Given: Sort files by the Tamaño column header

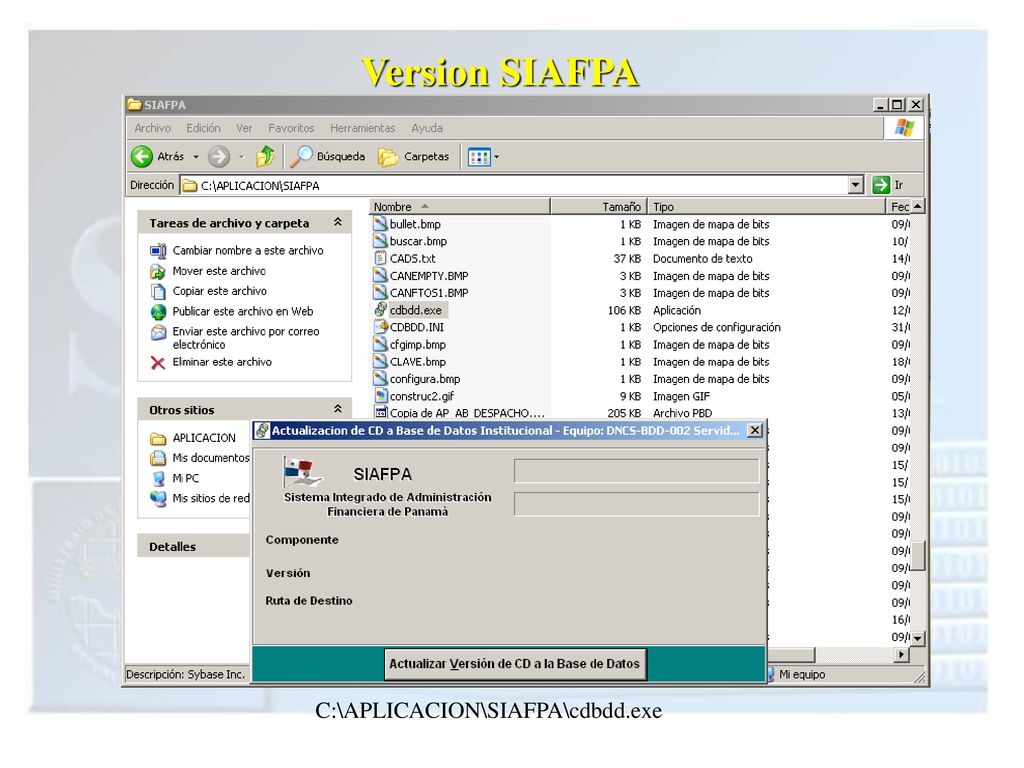Looking at the screenshot, I should click(x=599, y=207).
